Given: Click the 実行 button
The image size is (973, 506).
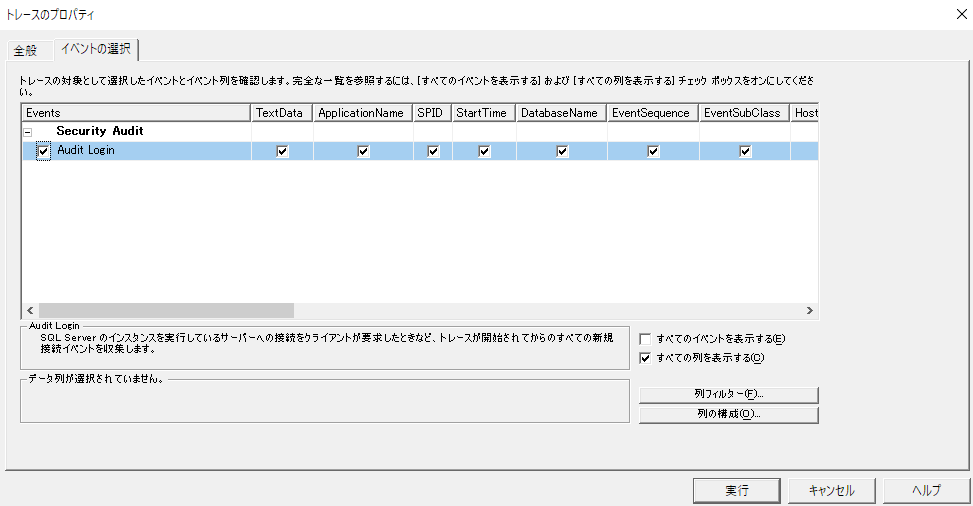Looking at the screenshot, I should 737,490.
